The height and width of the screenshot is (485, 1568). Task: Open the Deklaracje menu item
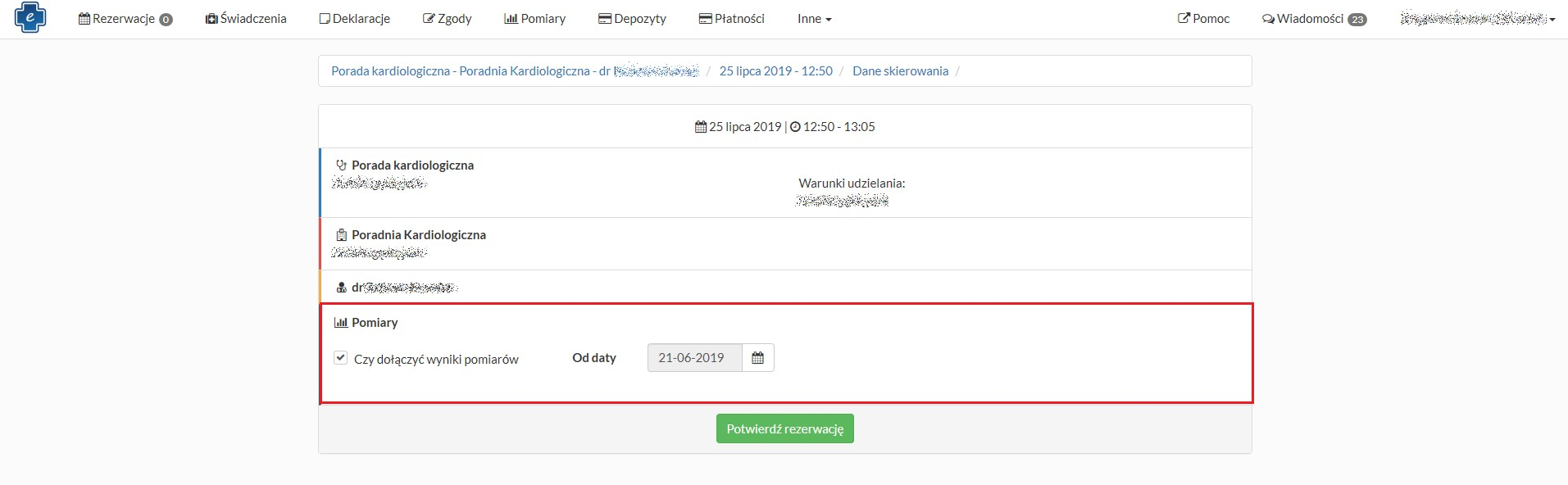point(355,19)
